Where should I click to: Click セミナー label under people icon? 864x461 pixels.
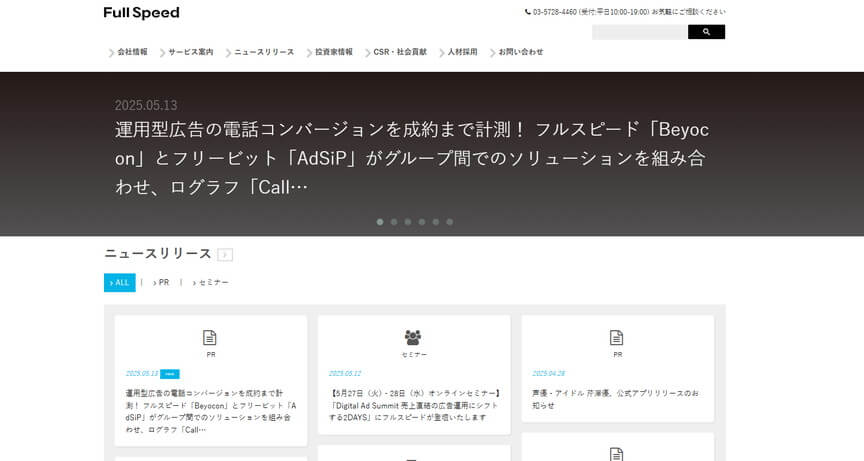(x=414, y=355)
